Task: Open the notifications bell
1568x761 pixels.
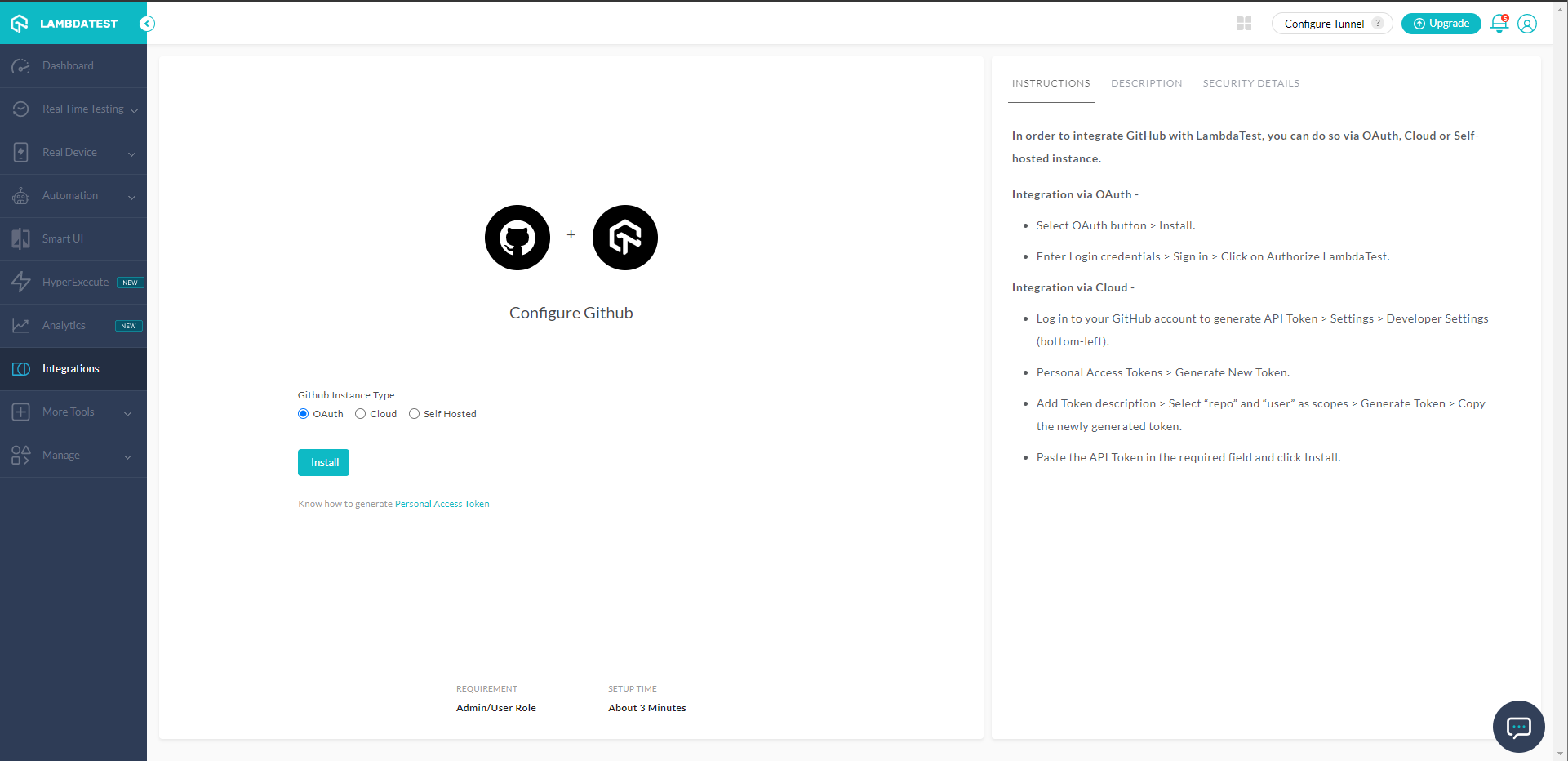Action: coord(1499,24)
